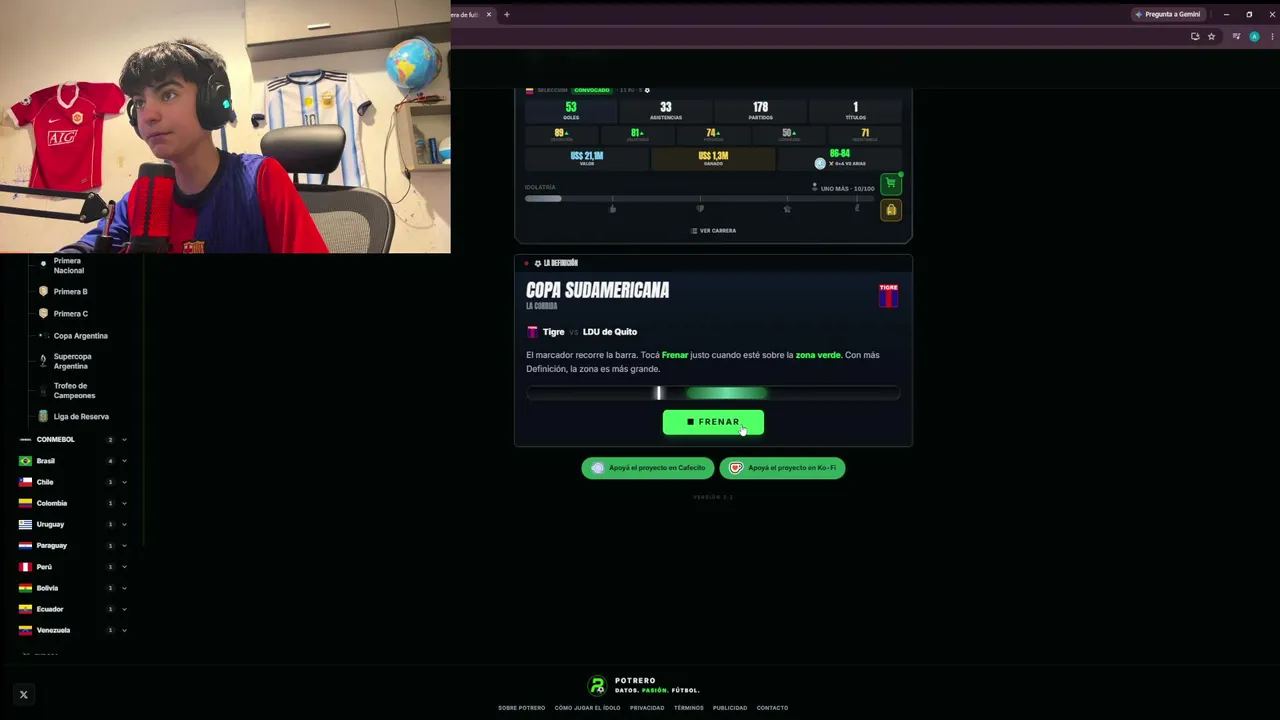Expand the Paraguay leagues list
The height and width of the screenshot is (720, 1280).
[124, 545]
